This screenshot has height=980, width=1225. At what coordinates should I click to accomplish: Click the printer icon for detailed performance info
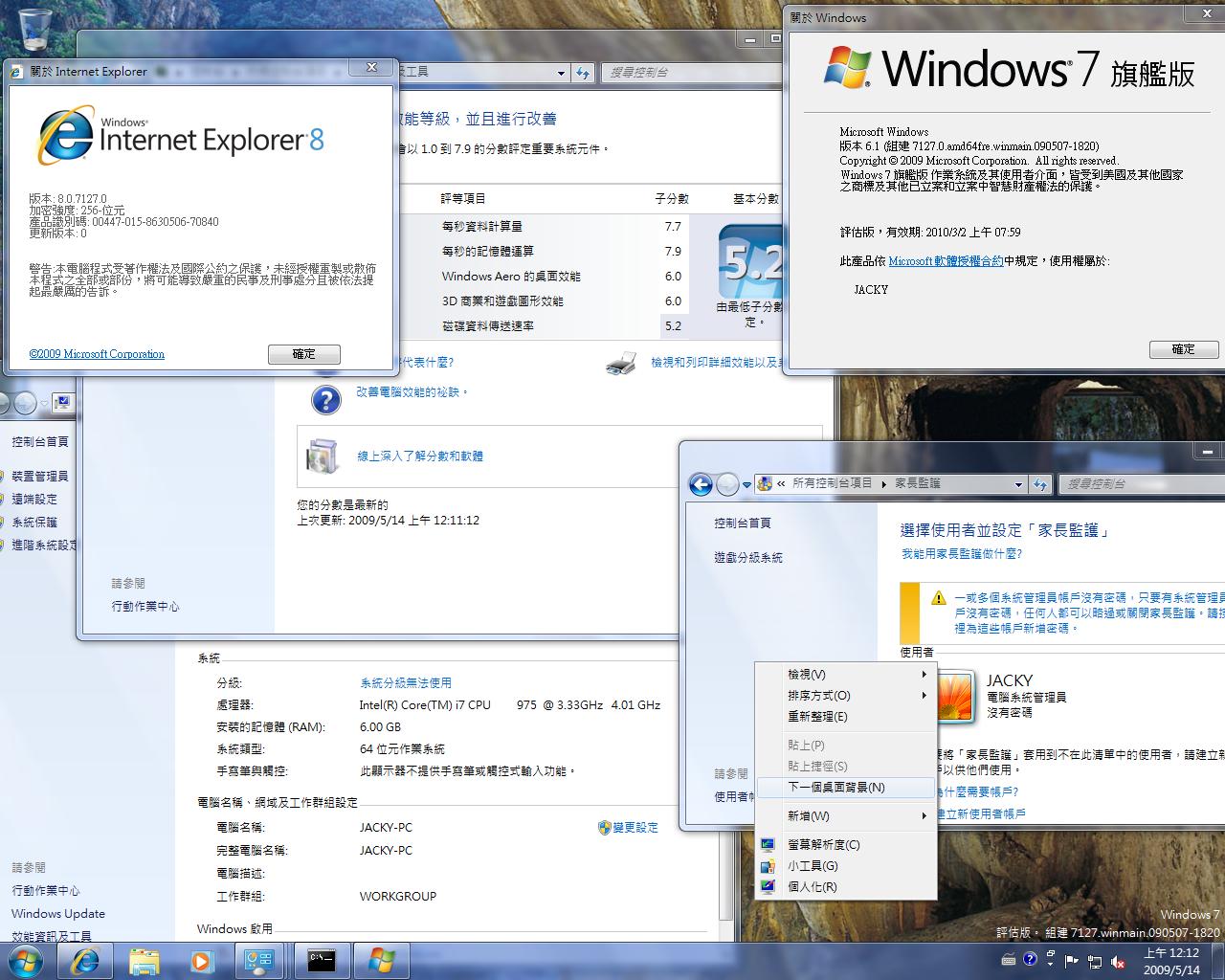pyautogui.click(x=621, y=363)
